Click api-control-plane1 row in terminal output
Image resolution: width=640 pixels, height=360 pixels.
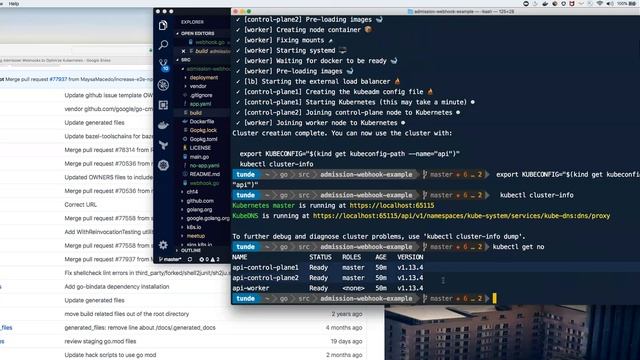coord(327,267)
